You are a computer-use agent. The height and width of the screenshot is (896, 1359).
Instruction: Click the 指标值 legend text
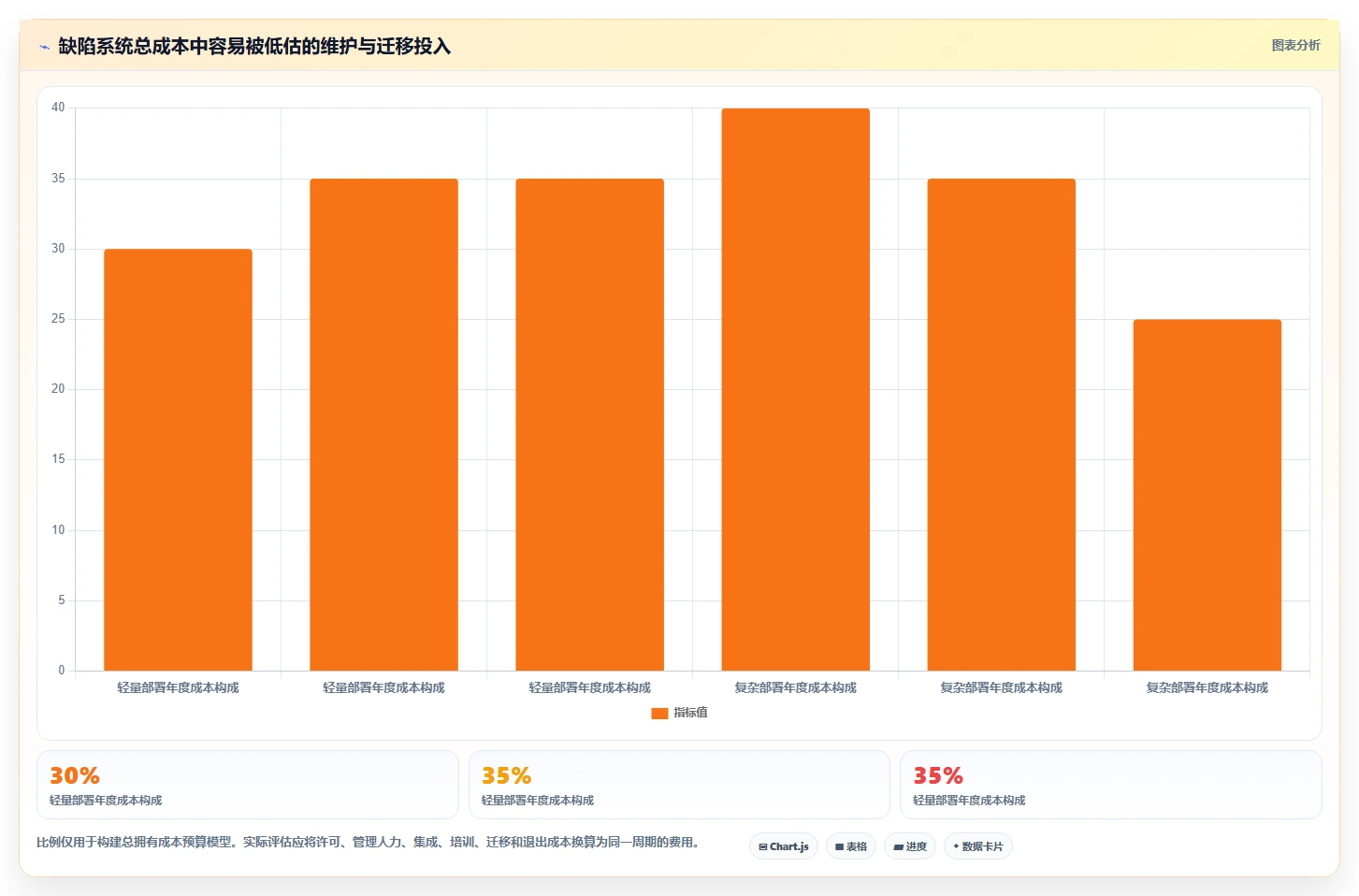tap(691, 713)
